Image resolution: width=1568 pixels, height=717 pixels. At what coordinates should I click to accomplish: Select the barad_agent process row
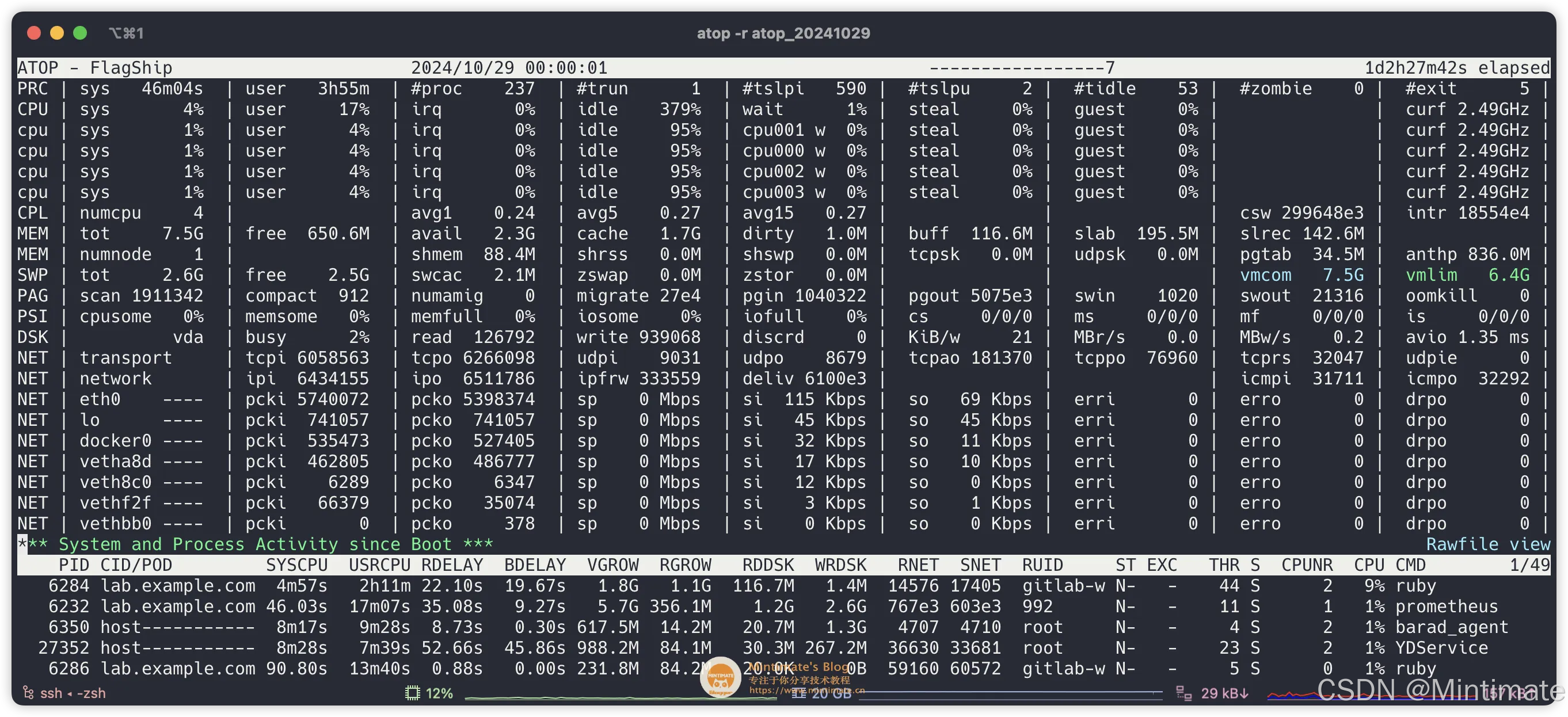tap(1451, 627)
